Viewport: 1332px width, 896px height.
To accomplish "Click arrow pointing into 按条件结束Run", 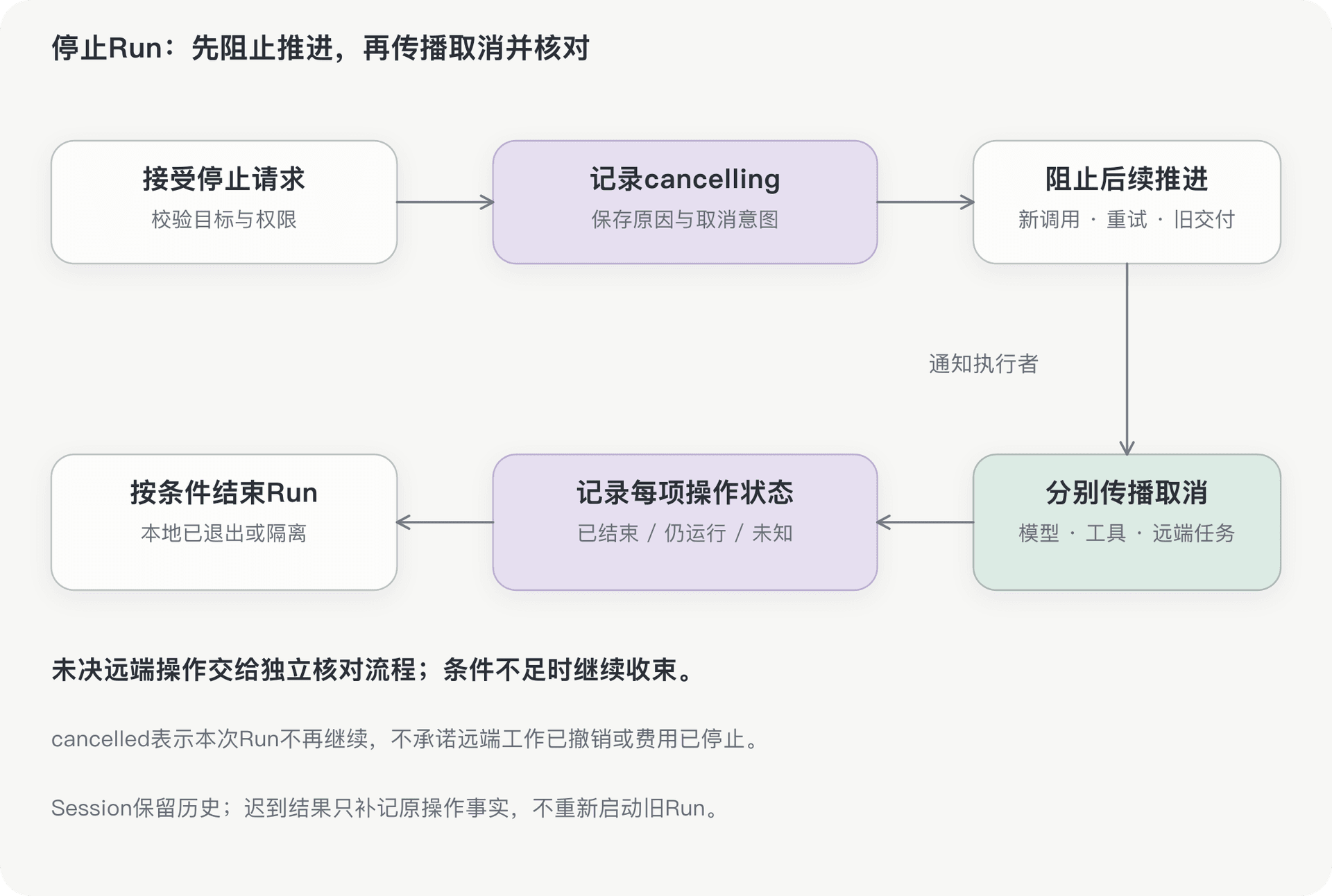I will pyautogui.click(x=445, y=522).
